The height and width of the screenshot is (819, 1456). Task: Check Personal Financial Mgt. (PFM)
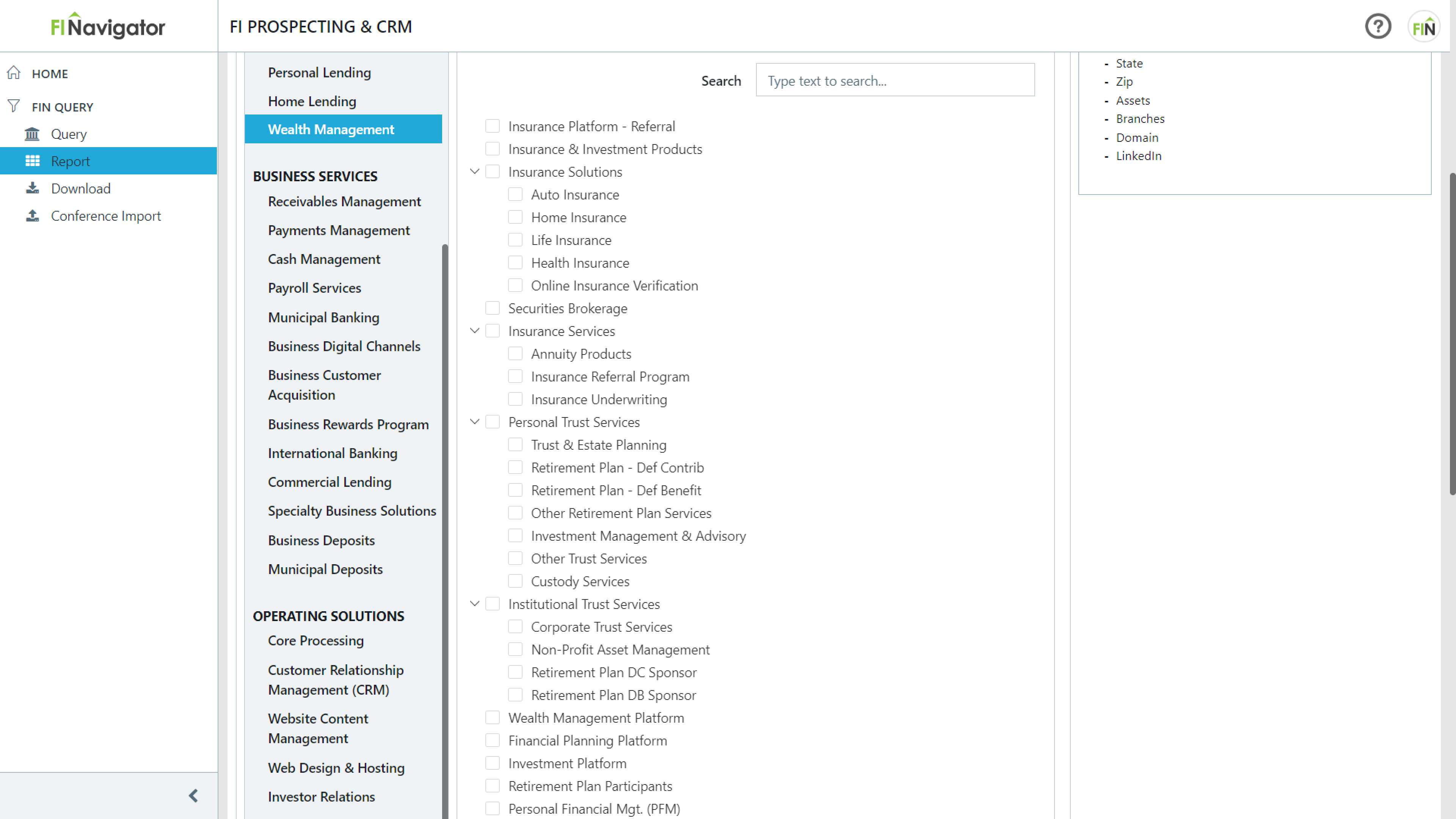492,808
